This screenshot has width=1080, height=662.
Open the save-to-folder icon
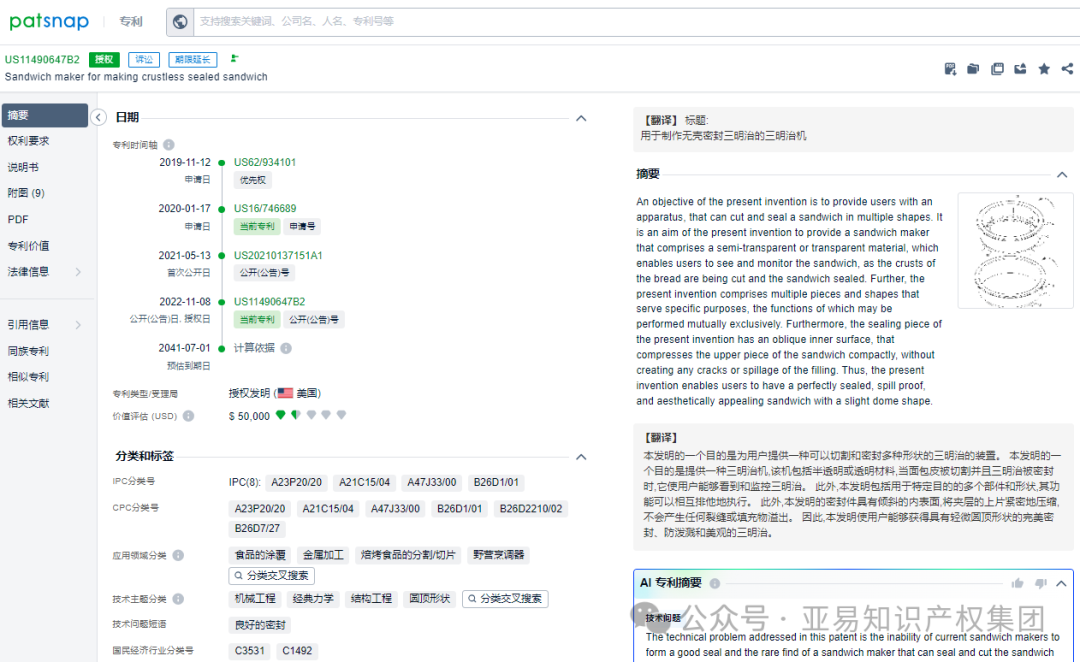(975, 68)
